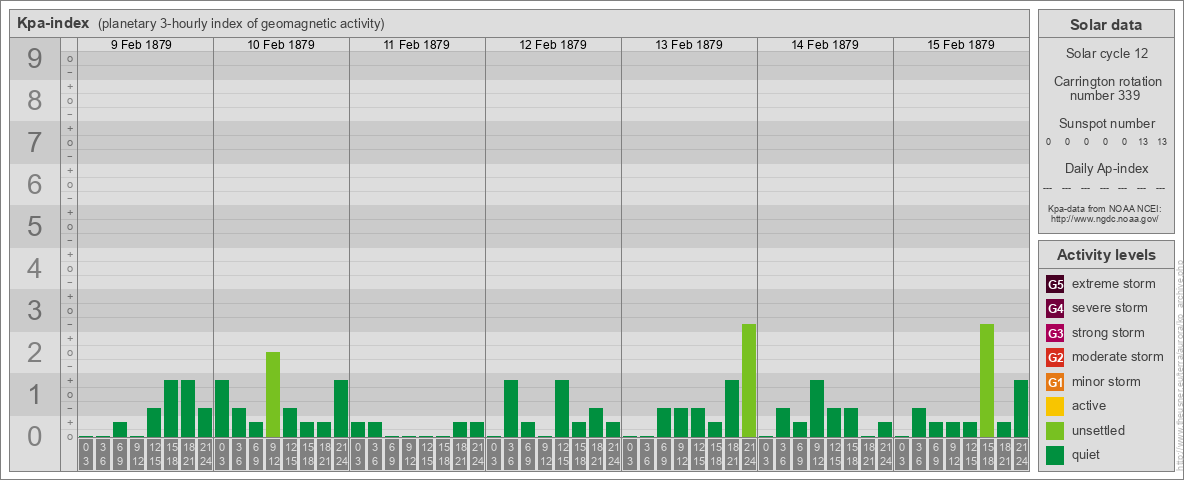Click the Kp level 9 axis label
The width and height of the screenshot is (1184, 480).
(35, 59)
